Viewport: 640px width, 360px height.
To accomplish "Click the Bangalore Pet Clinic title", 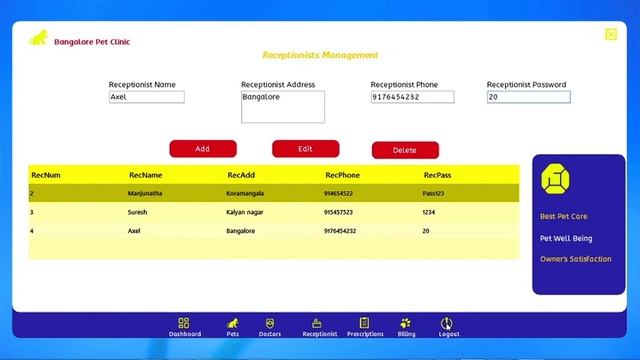I will click(x=92, y=42).
